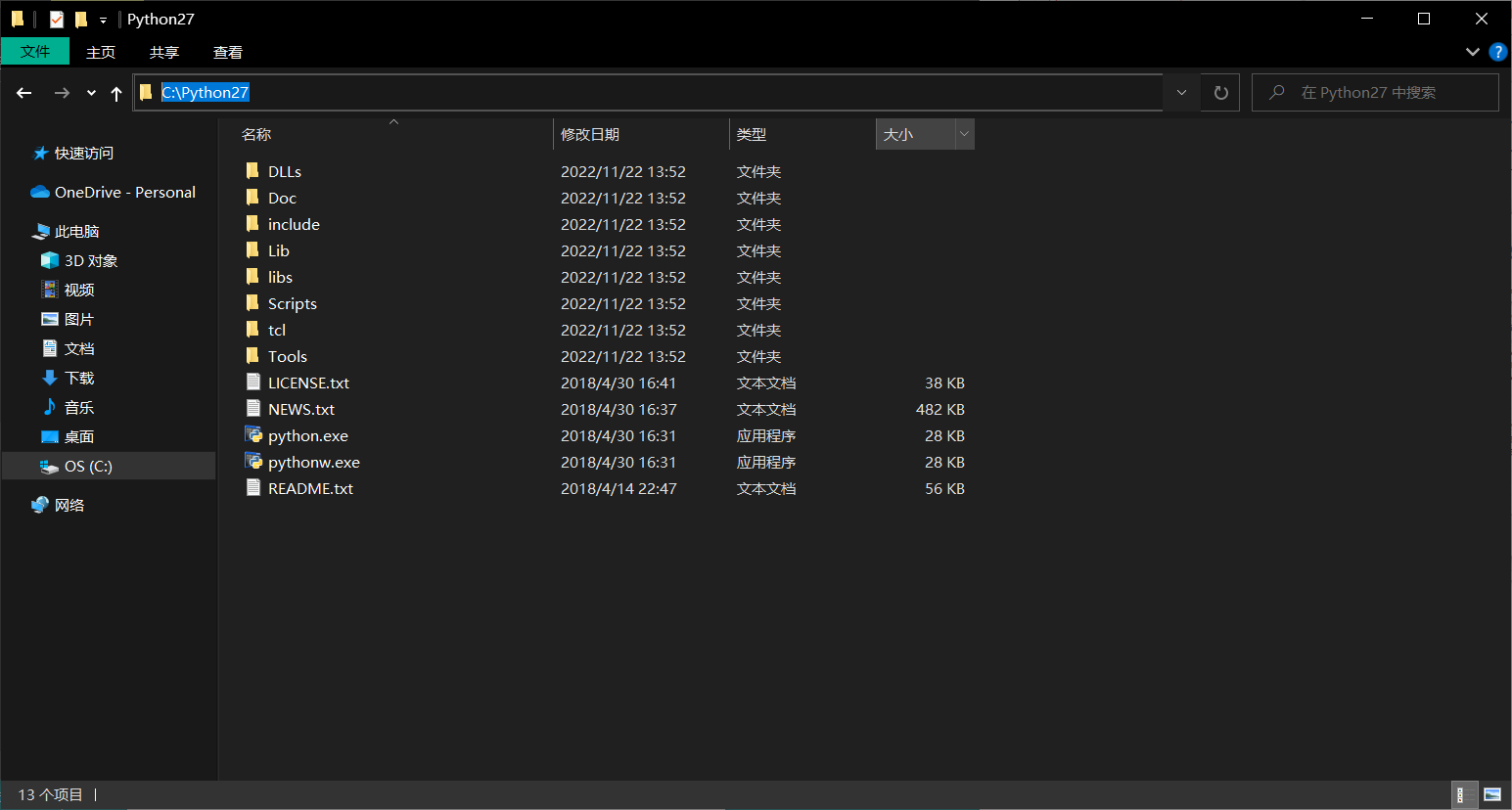
Task: Click the README.txt document icon
Action: click(x=253, y=488)
